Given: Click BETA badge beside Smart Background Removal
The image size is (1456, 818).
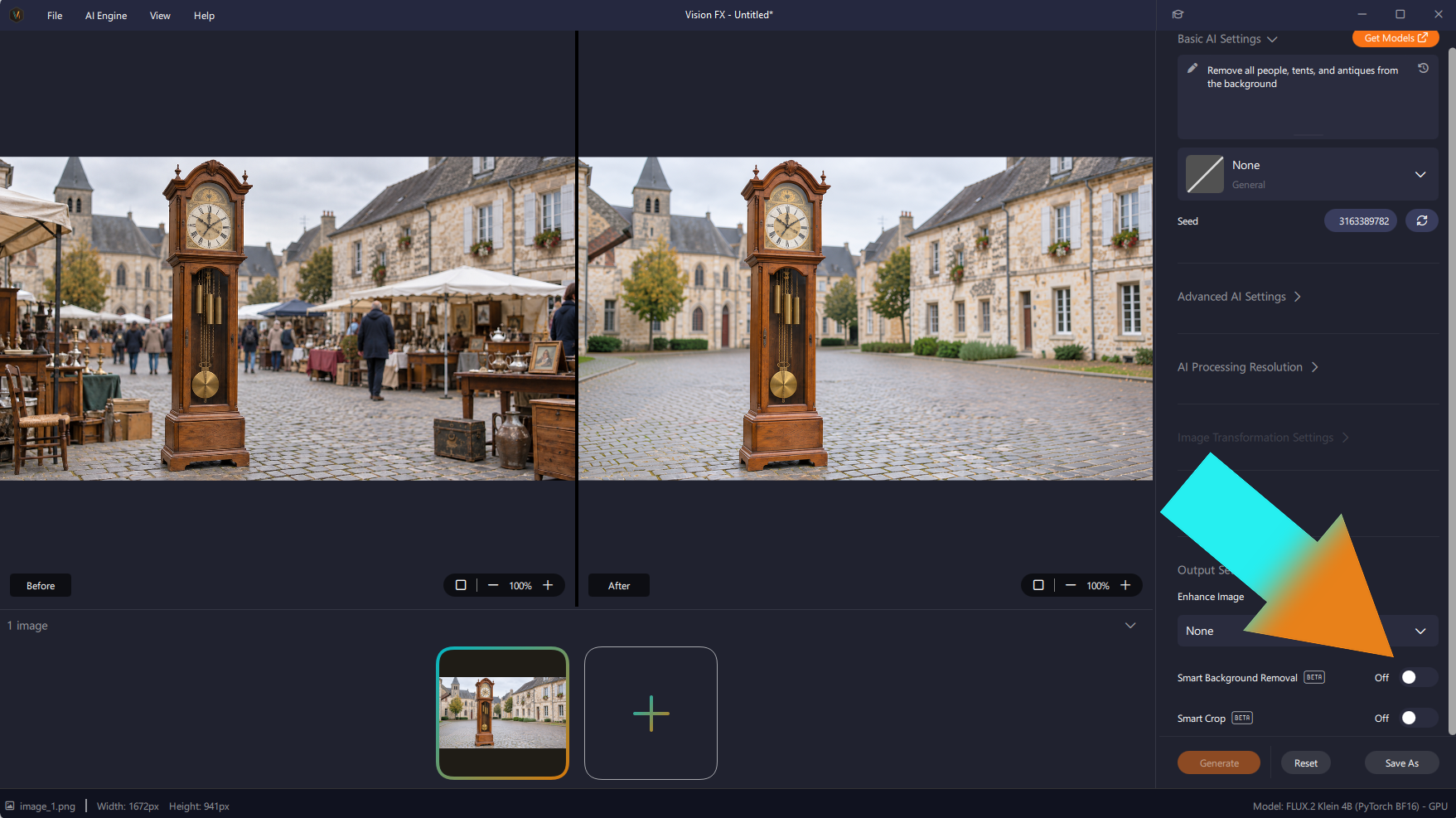Looking at the screenshot, I should pyautogui.click(x=1314, y=677).
